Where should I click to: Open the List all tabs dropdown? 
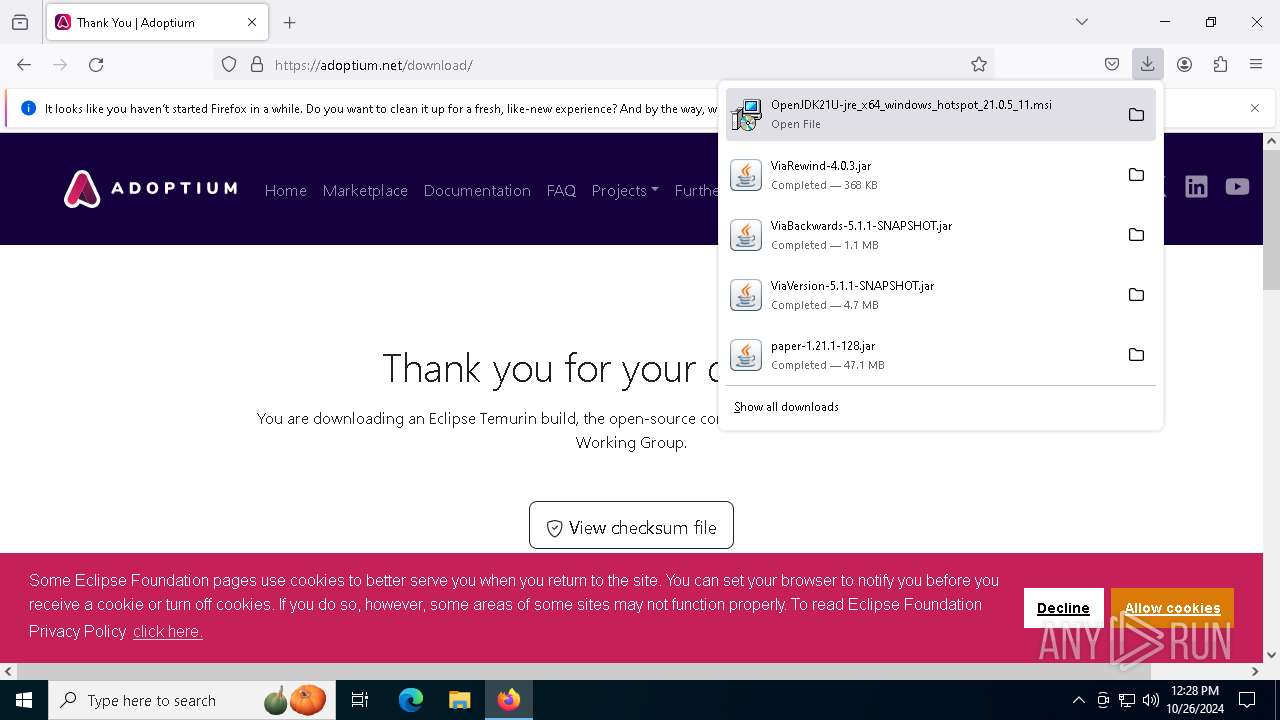pyautogui.click(x=1082, y=22)
